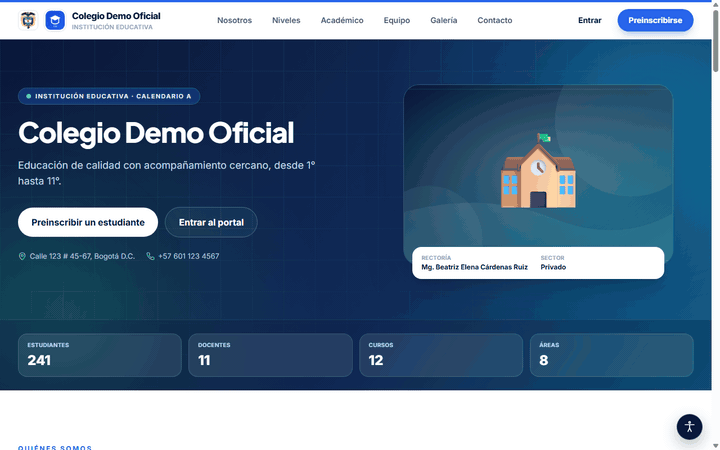This screenshot has height=450, width=720.
Task: Click the Entrar login link
Action: (x=590, y=20)
